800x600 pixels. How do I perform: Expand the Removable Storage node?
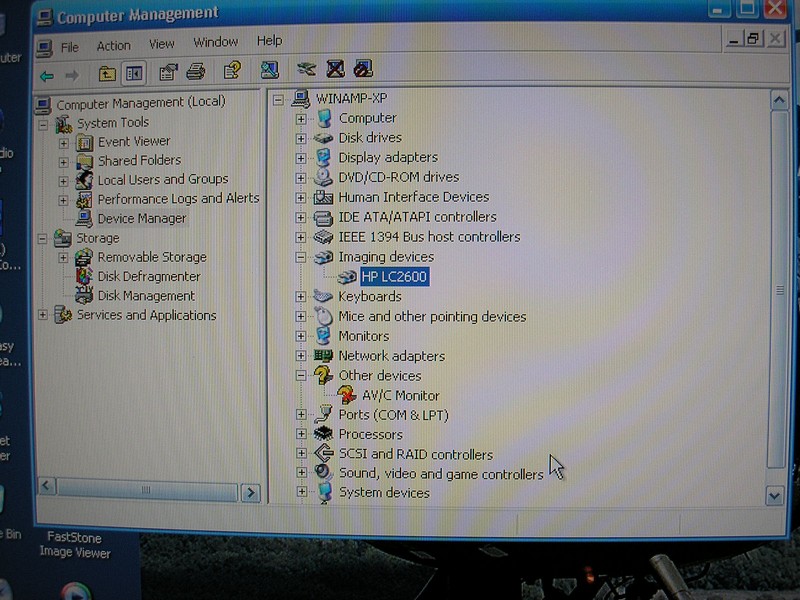63,258
